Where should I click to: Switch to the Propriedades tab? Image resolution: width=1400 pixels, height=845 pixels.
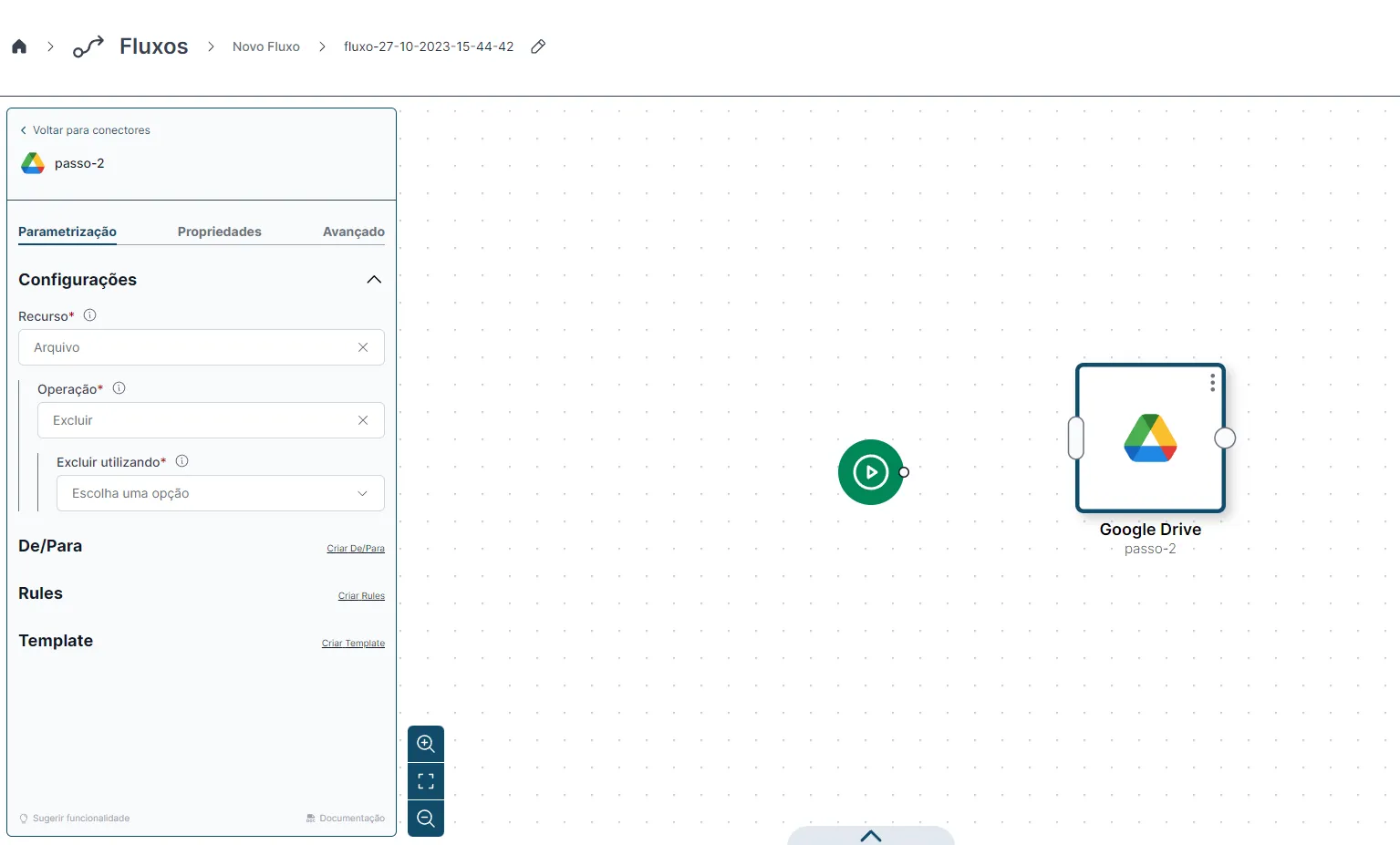coord(220,232)
